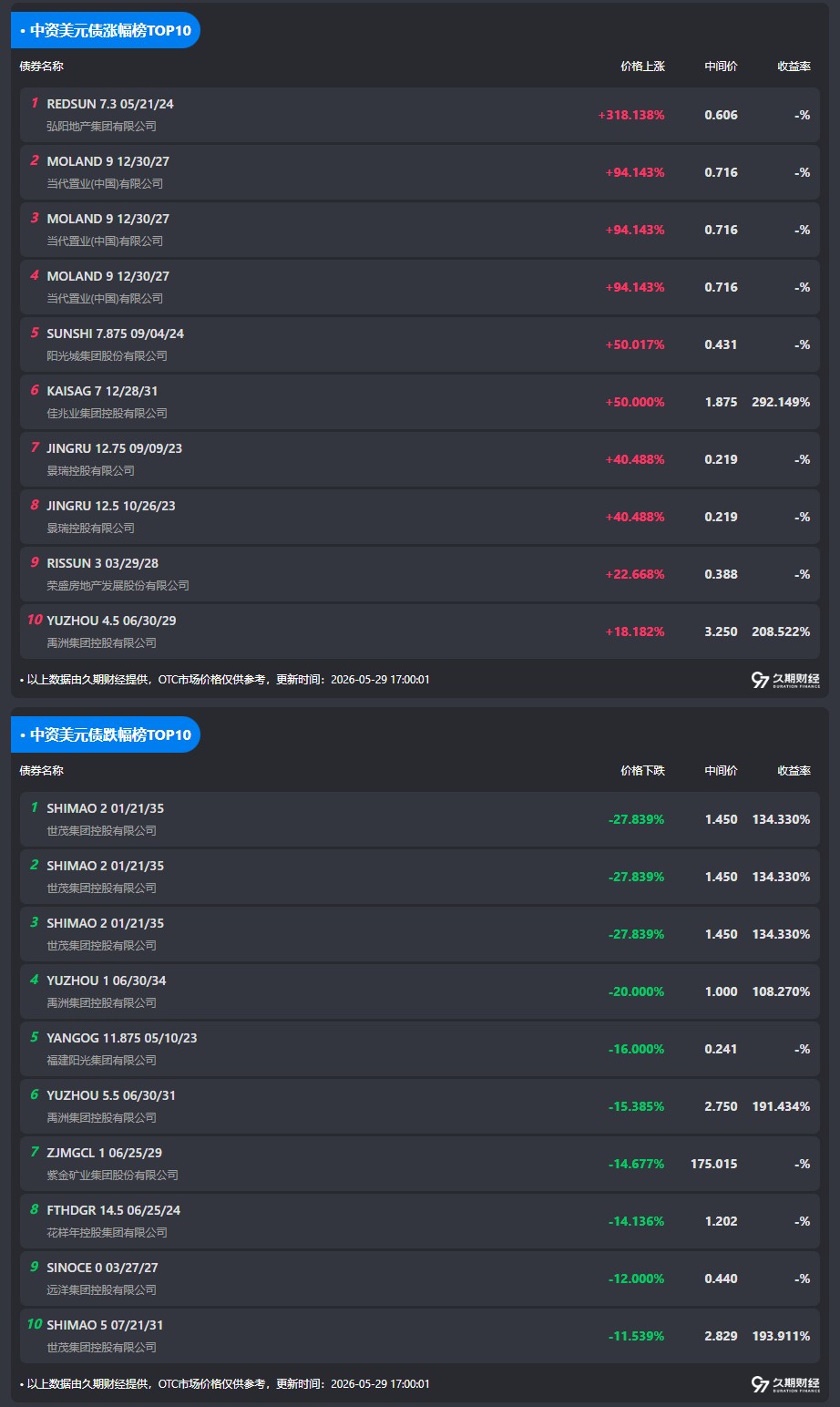Viewport: 840px width, 1407px height.
Task: Click the 1.875 mid price
Action: coord(721,403)
